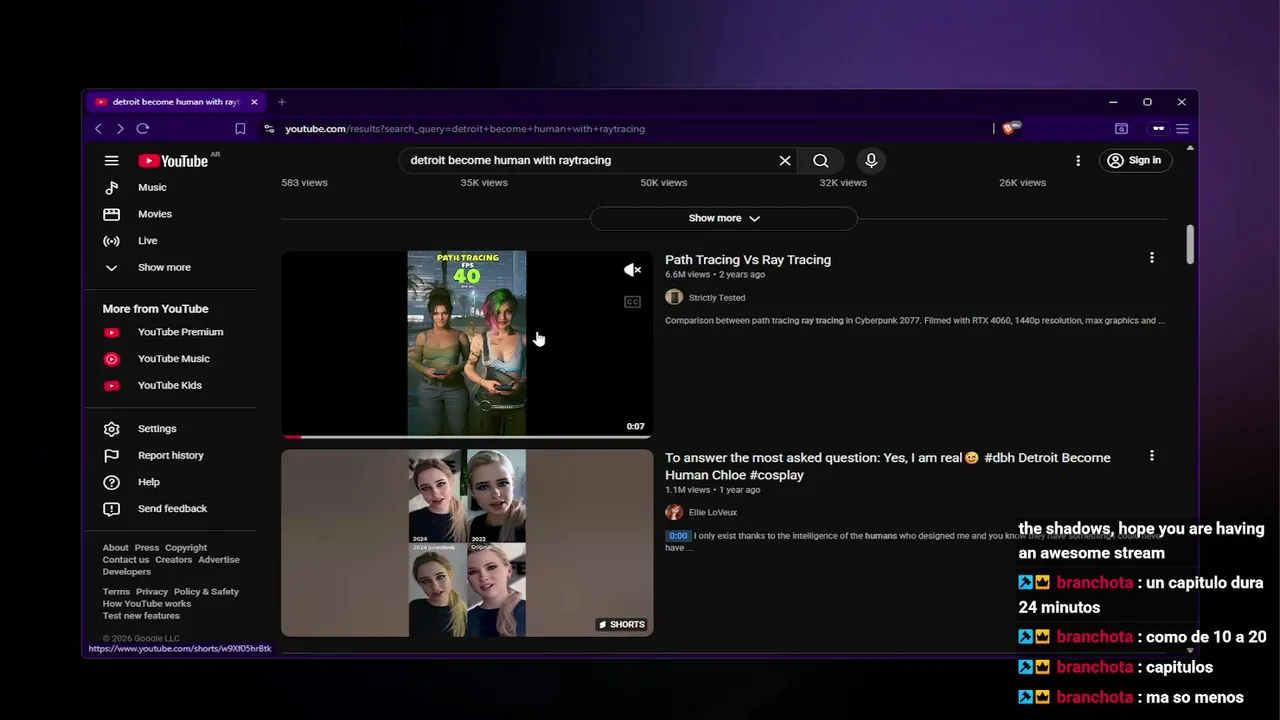1280x720 pixels.
Task: Go to YouTube home via logo
Action: (x=173, y=161)
